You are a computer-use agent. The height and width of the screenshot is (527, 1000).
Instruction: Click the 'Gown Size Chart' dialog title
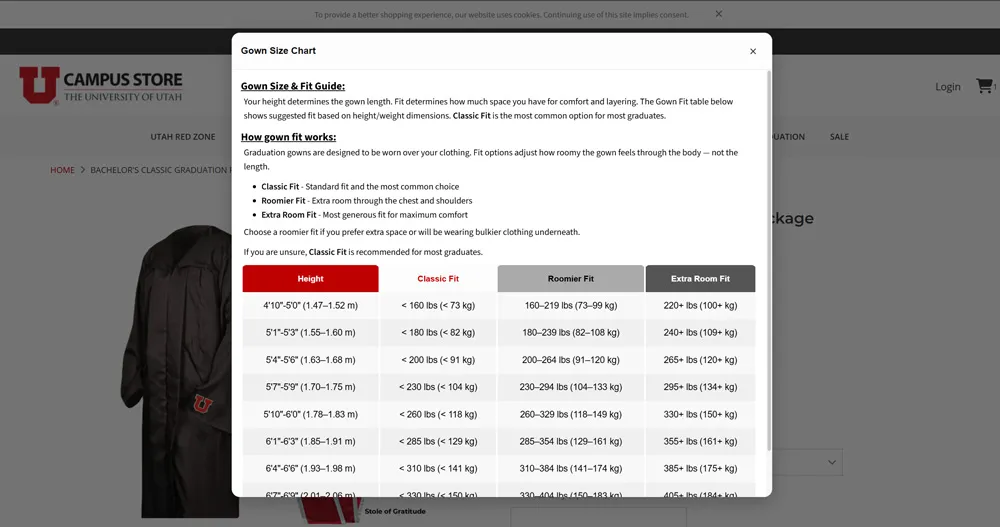click(278, 51)
